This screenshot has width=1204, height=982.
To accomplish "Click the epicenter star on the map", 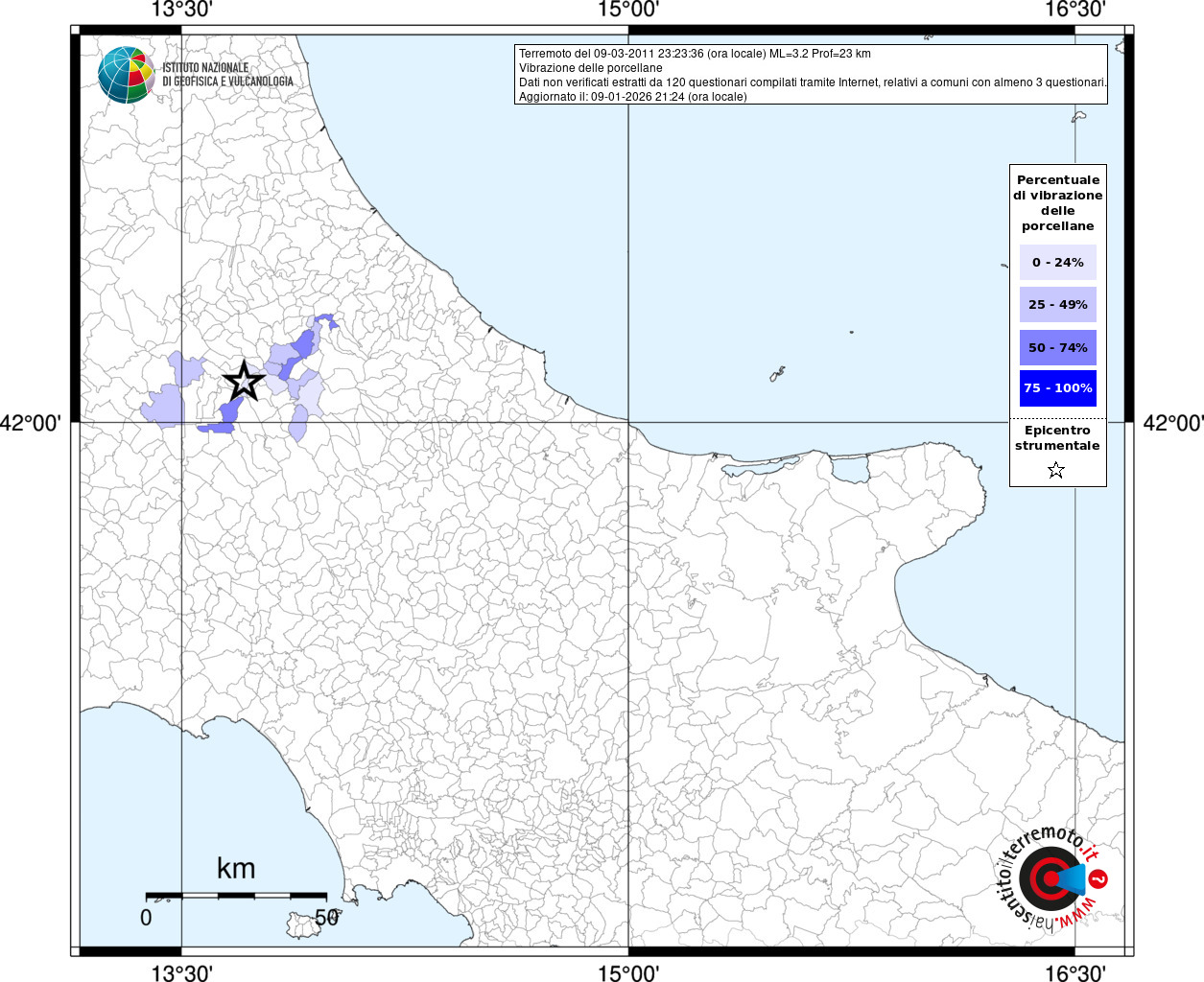I will tap(244, 382).
